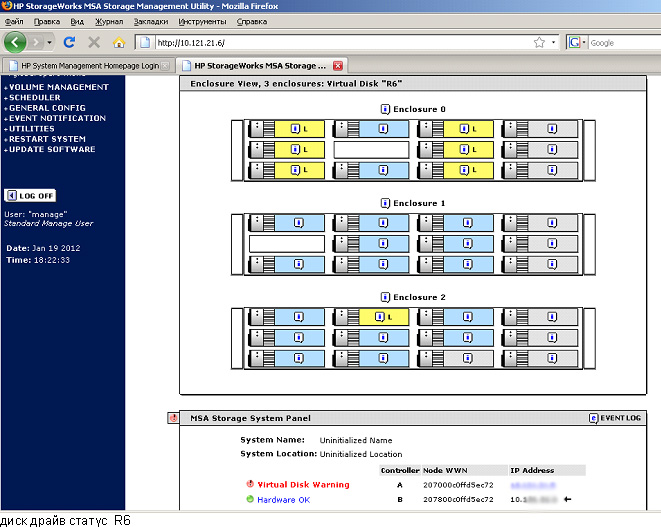The height and width of the screenshot is (527, 661).
Task: Click the red warning icon beside MSA Storage System Panel
Action: 172,417
